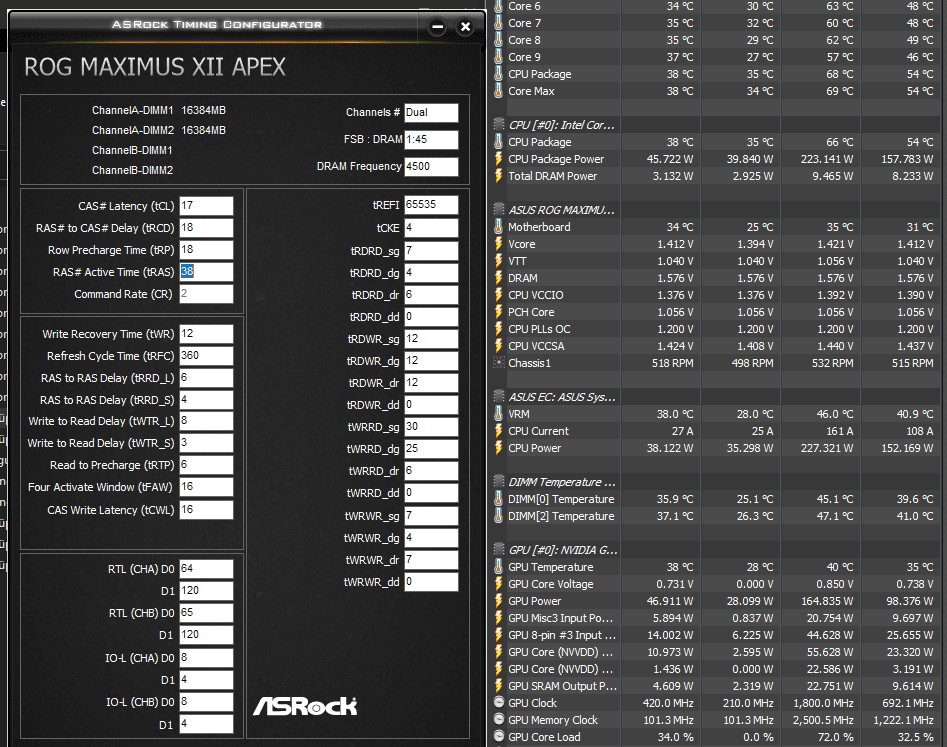This screenshot has width=947, height=747.
Task: Click the Read to Precharge (tRTP) field
Action: (206, 465)
